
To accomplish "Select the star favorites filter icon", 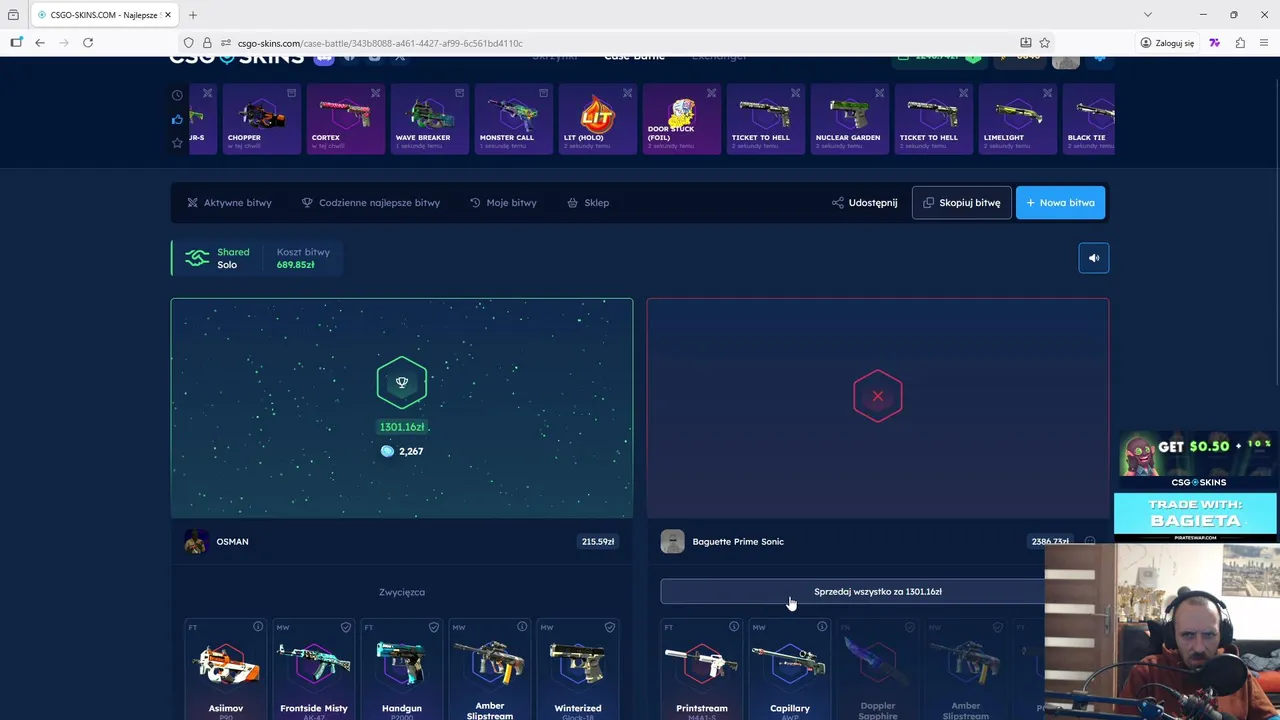I will coord(177,143).
